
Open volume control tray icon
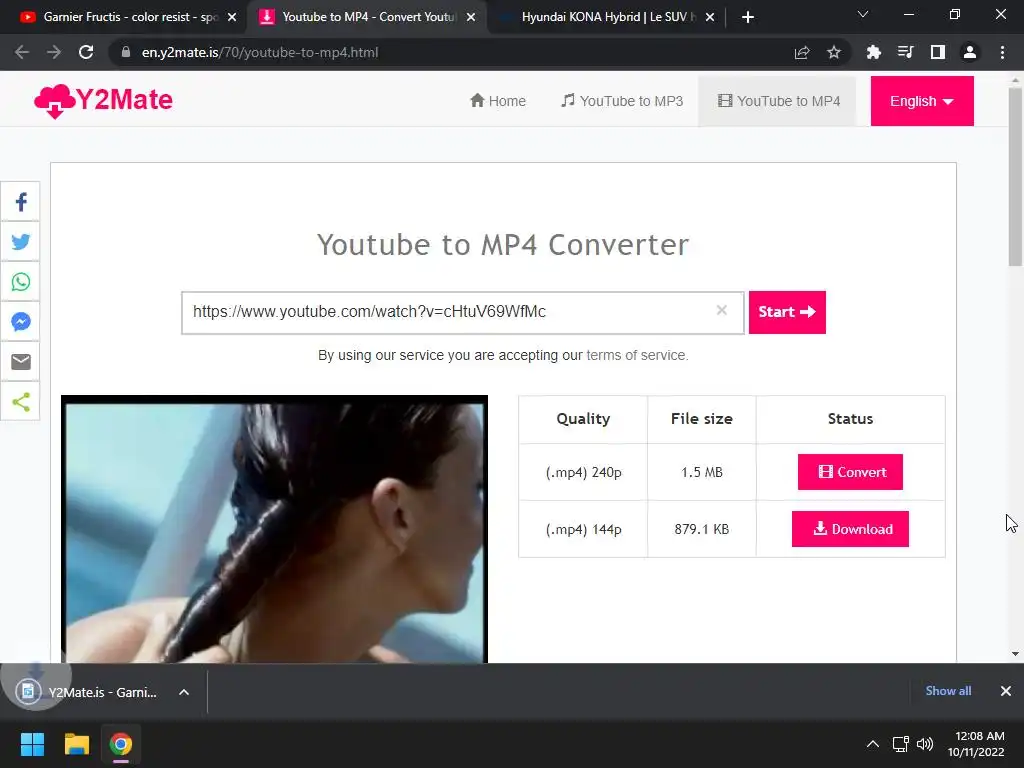coord(925,744)
